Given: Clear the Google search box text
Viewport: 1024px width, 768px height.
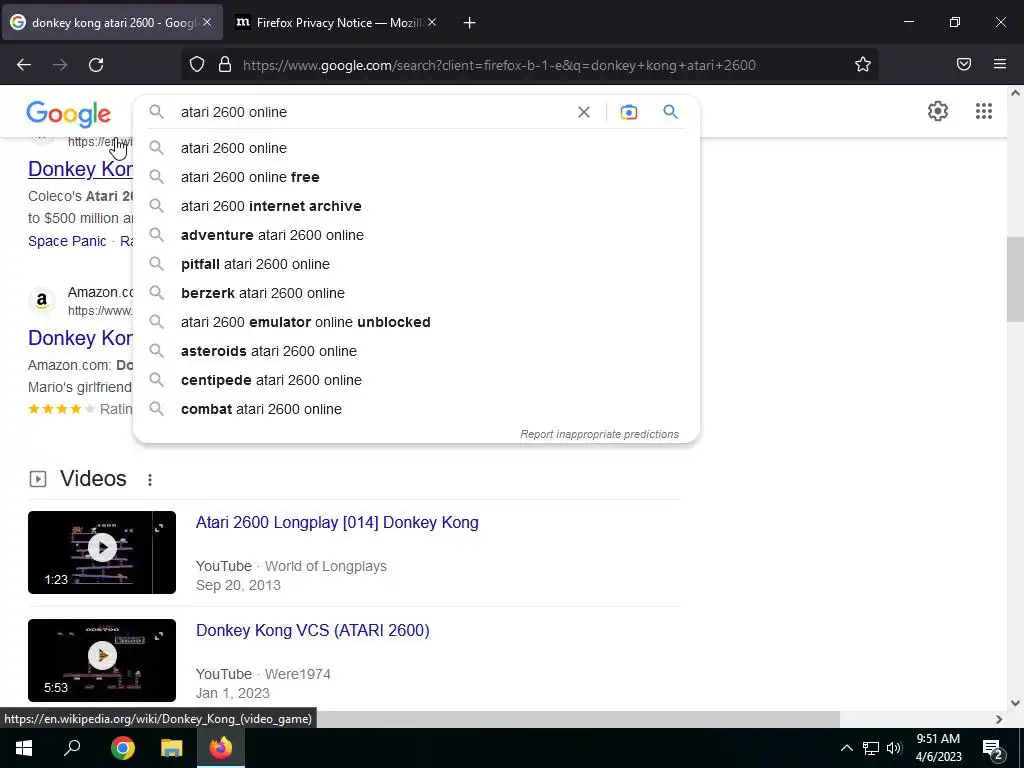Looking at the screenshot, I should coord(584,112).
